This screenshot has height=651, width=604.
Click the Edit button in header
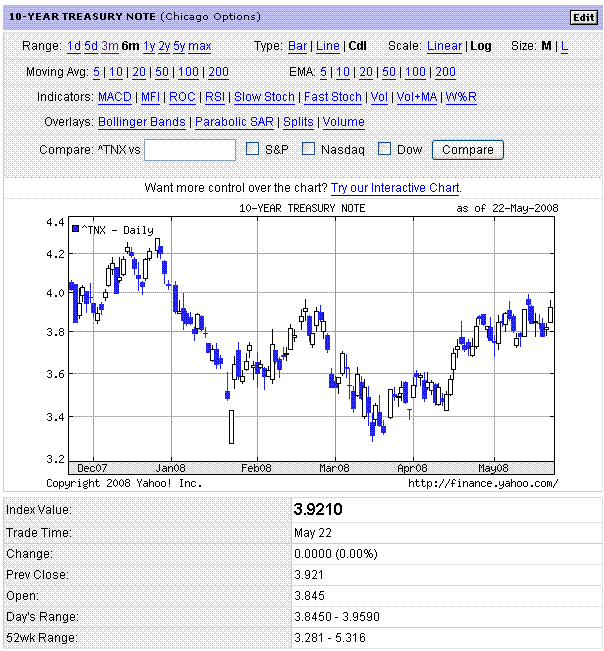[x=583, y=17]
